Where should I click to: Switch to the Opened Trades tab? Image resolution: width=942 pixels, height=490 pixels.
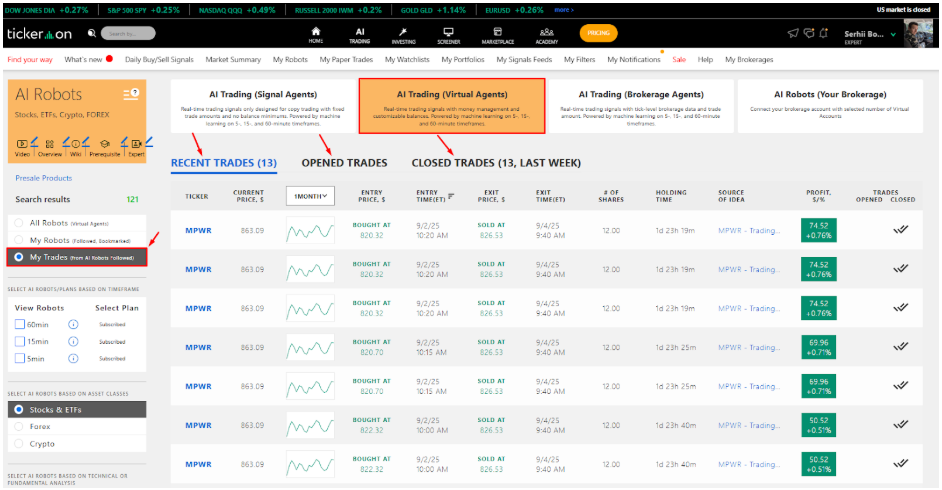click(344, 163)
